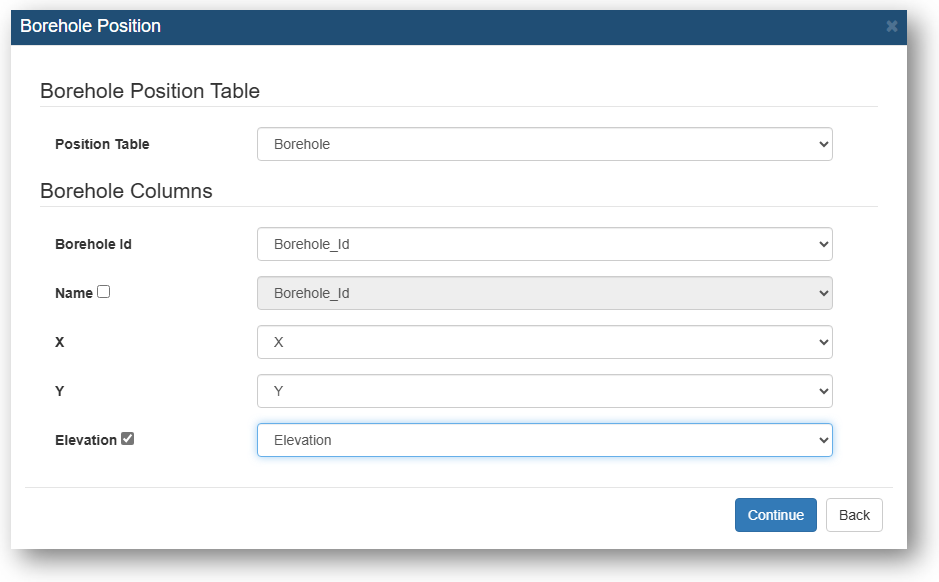
Task: Expand the Elevation column dropdown
Action: (545, 440)
